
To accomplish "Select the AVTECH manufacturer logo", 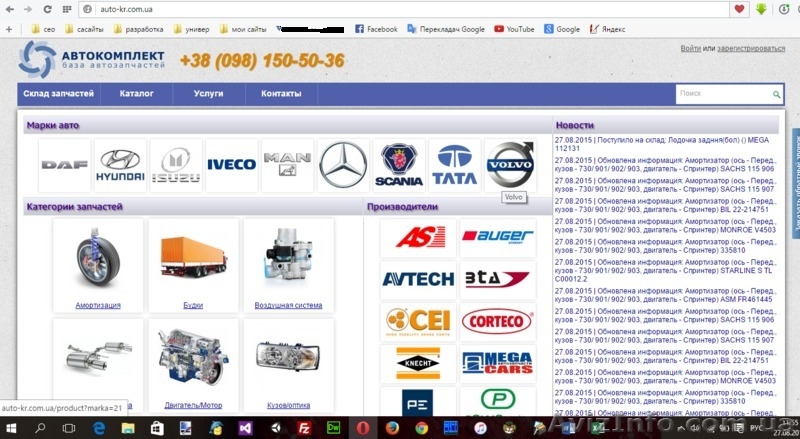I will [x=418, y=279].
